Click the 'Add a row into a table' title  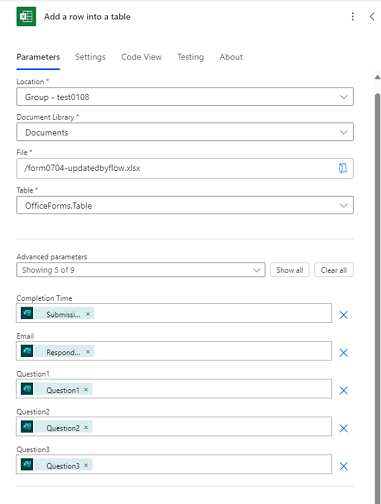[87, 17]
